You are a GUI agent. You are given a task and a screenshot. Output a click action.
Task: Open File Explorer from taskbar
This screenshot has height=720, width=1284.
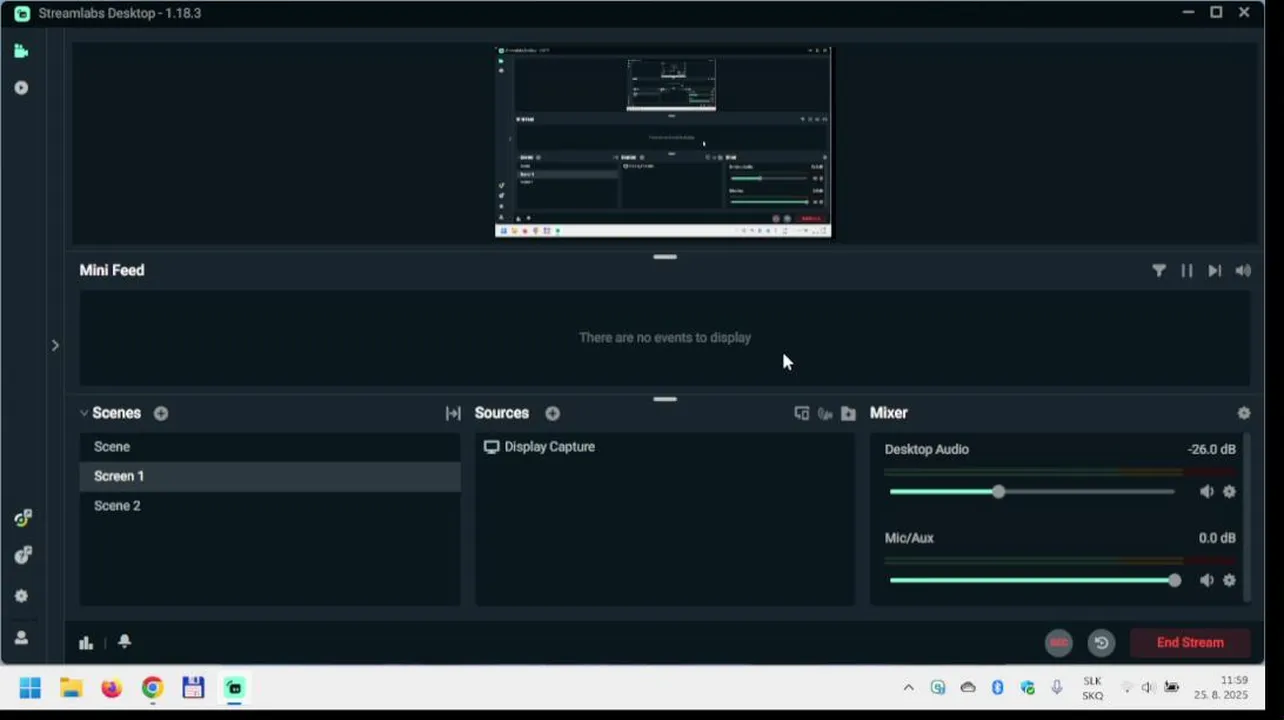[71, 688]
